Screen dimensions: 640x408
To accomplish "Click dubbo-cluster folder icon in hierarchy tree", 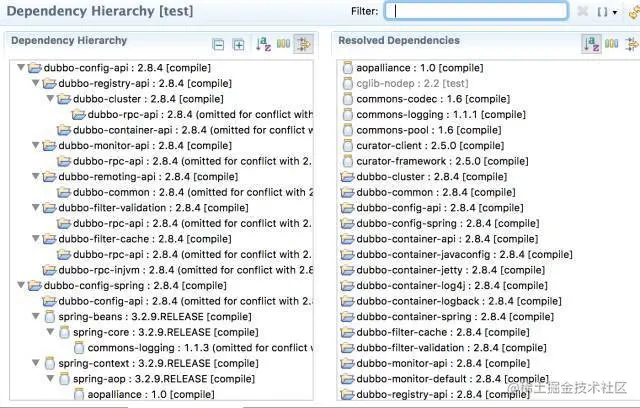I will (x=64, y=99).
